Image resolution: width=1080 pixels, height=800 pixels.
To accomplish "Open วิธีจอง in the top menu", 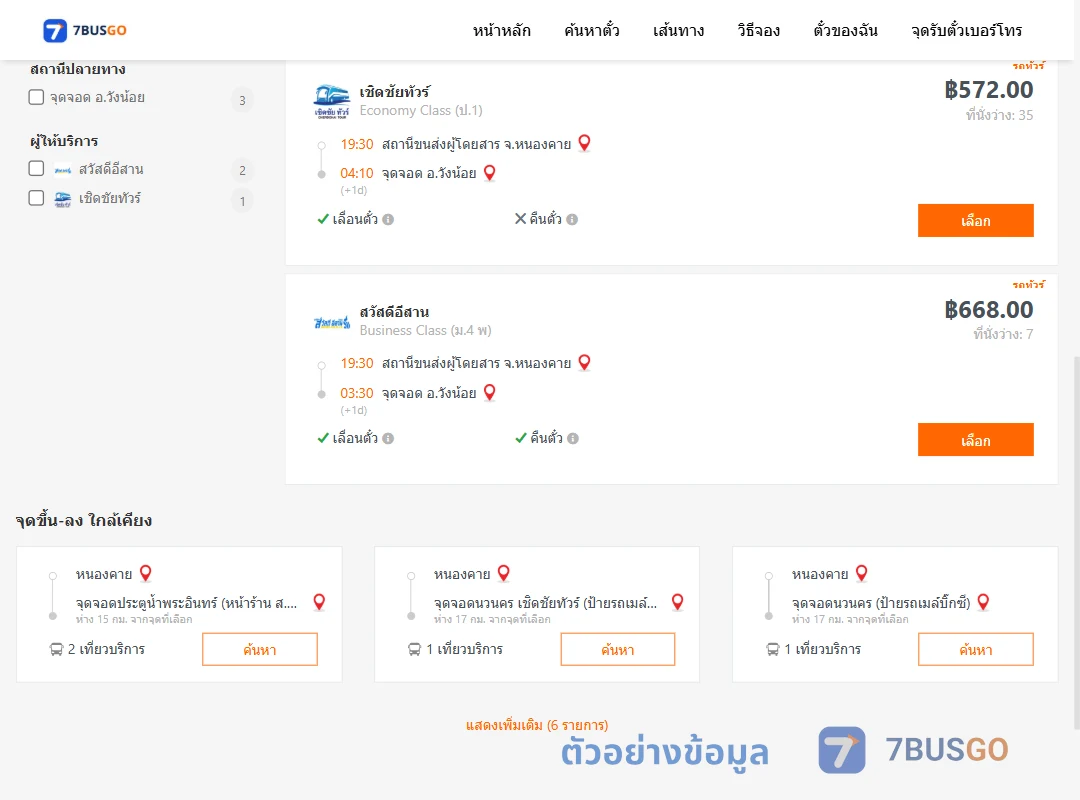I will coord(758,31).
